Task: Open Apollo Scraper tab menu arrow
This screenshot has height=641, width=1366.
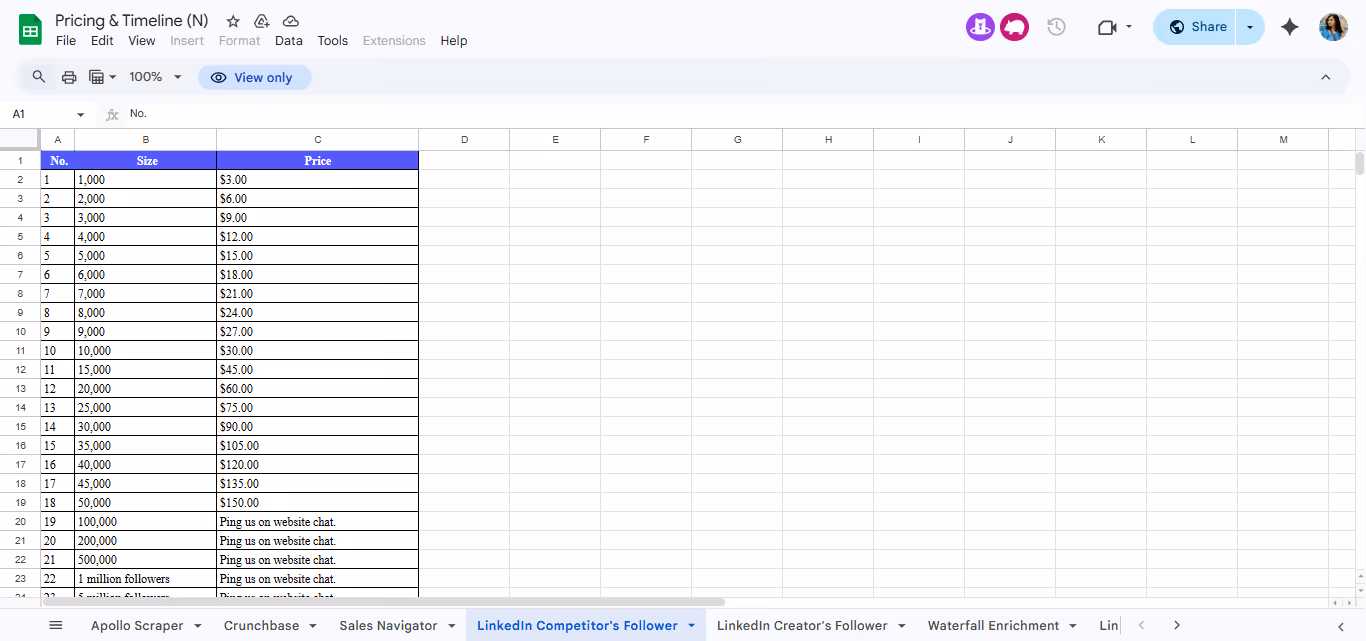Action: (x=197, y=626)
